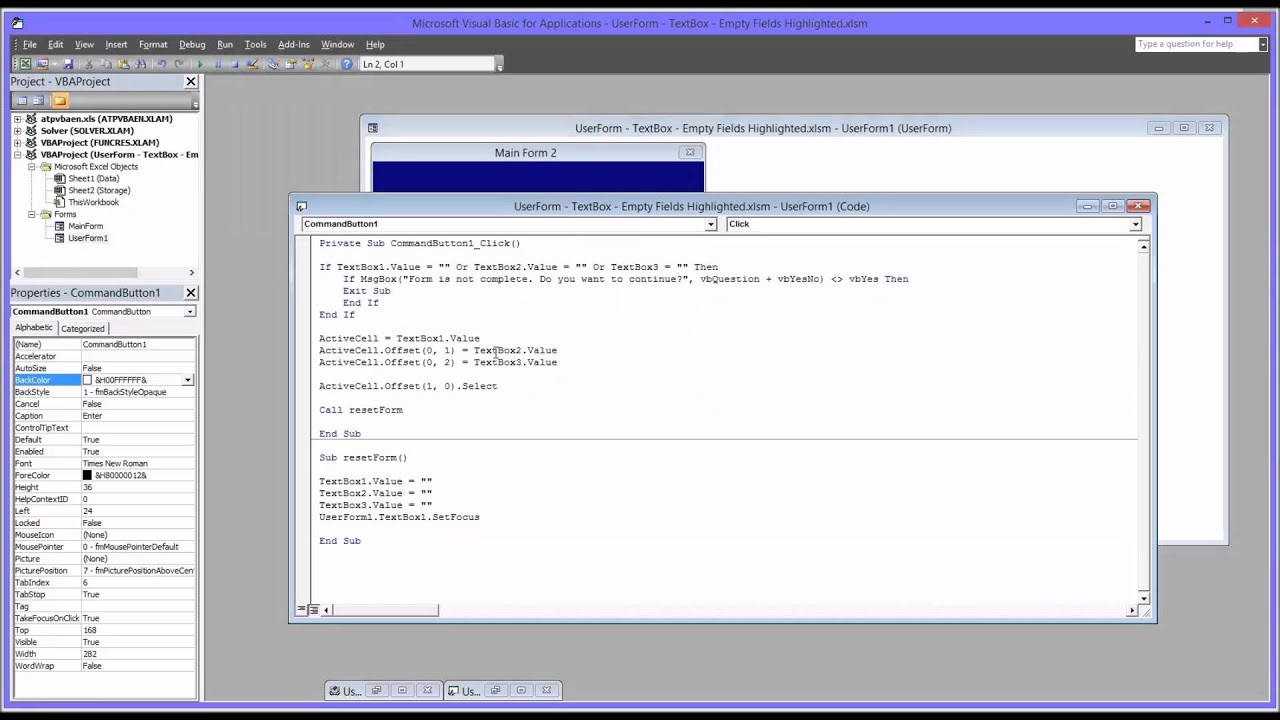Select UserForm1 in project tree
Viewport: 1280px width, 720px height.
[x=87, y=239]
